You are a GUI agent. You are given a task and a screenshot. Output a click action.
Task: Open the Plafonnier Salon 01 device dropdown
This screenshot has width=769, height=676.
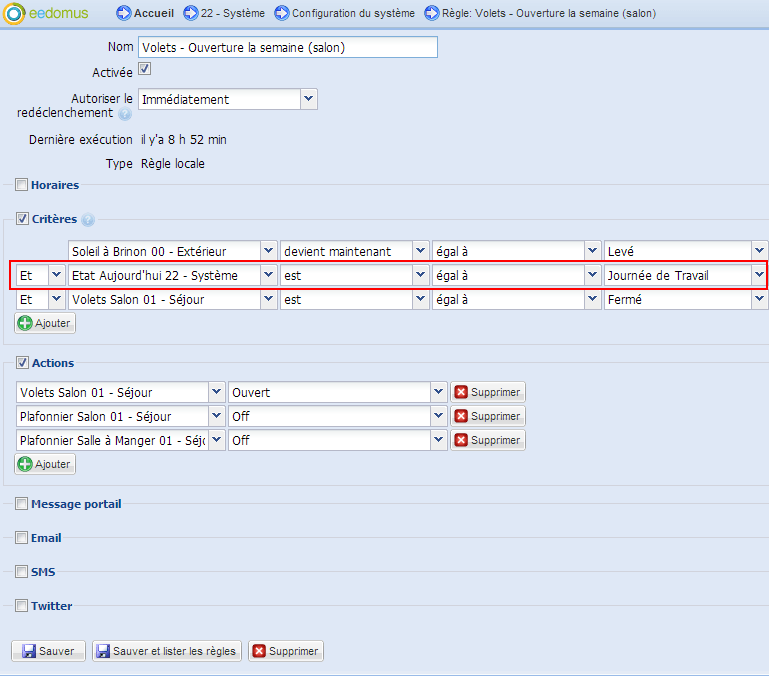tap(216, 416)
